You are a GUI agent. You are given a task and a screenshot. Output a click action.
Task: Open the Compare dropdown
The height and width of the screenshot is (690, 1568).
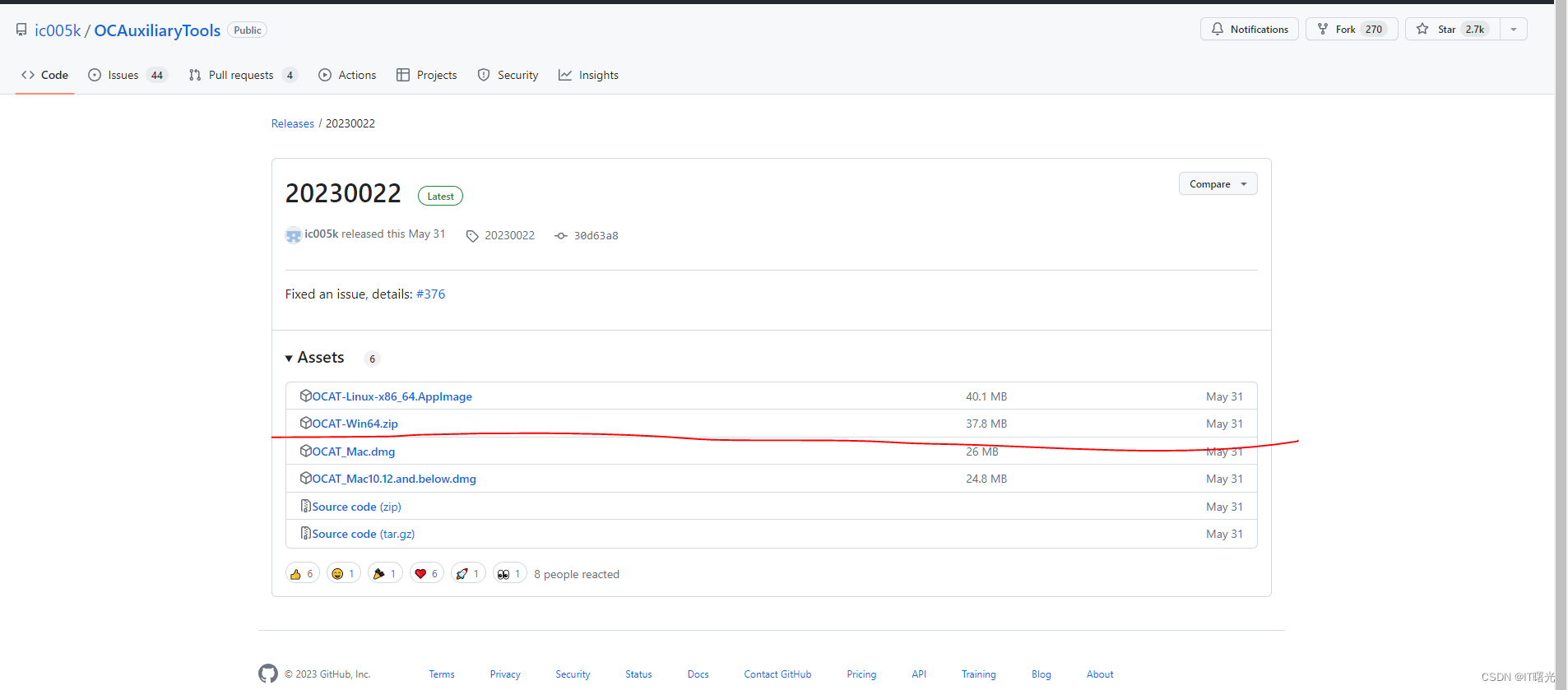[x=1218, y=183]
